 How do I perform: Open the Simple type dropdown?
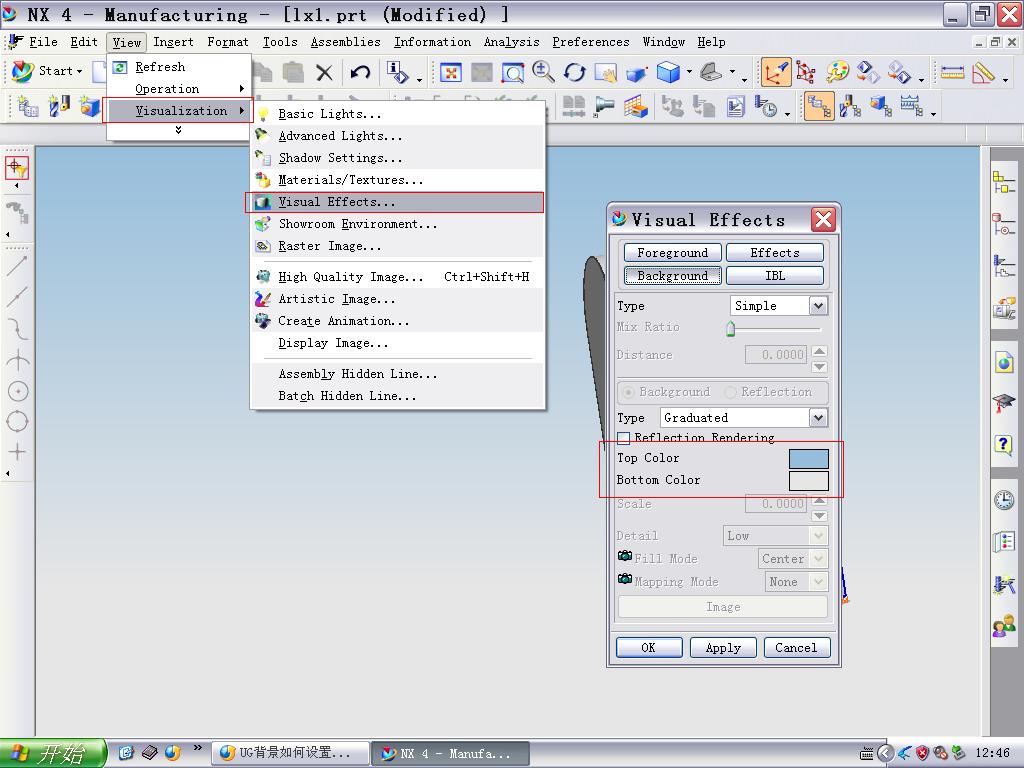coord(778,305)
